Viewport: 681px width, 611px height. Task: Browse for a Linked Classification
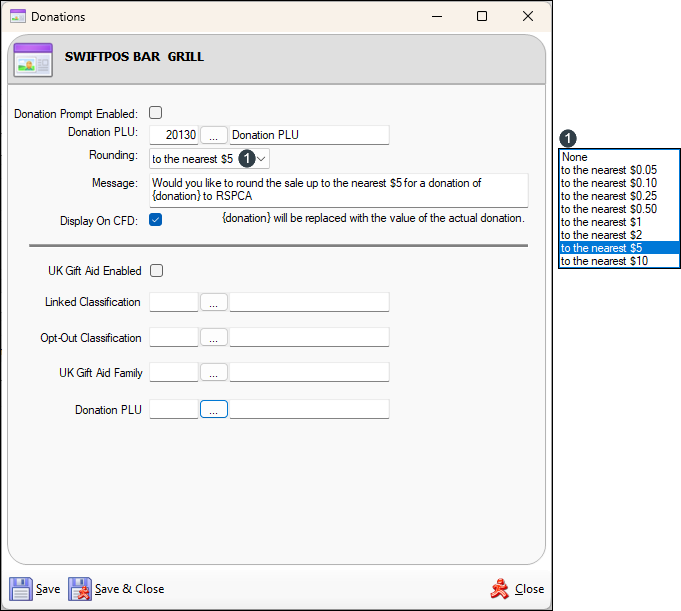coord(214,302)
